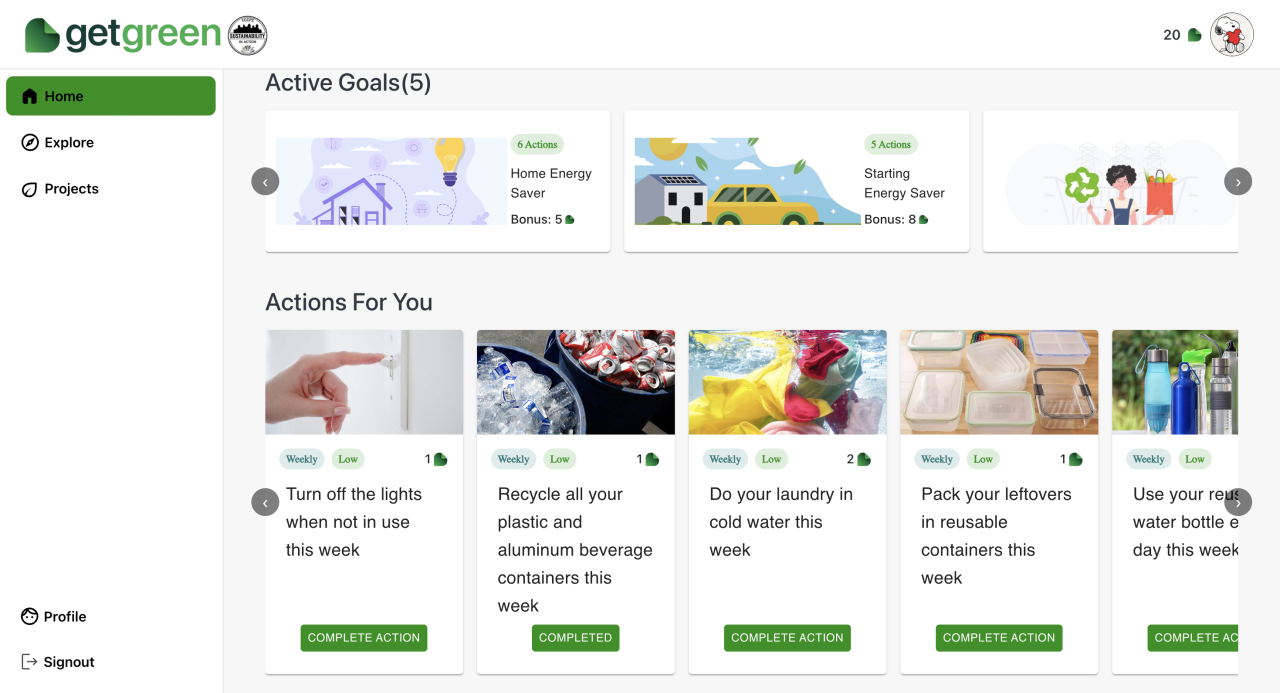Go to the Home menu item
The height and width of the screenshot is (693, 1280).
click(x=110, y=96)
